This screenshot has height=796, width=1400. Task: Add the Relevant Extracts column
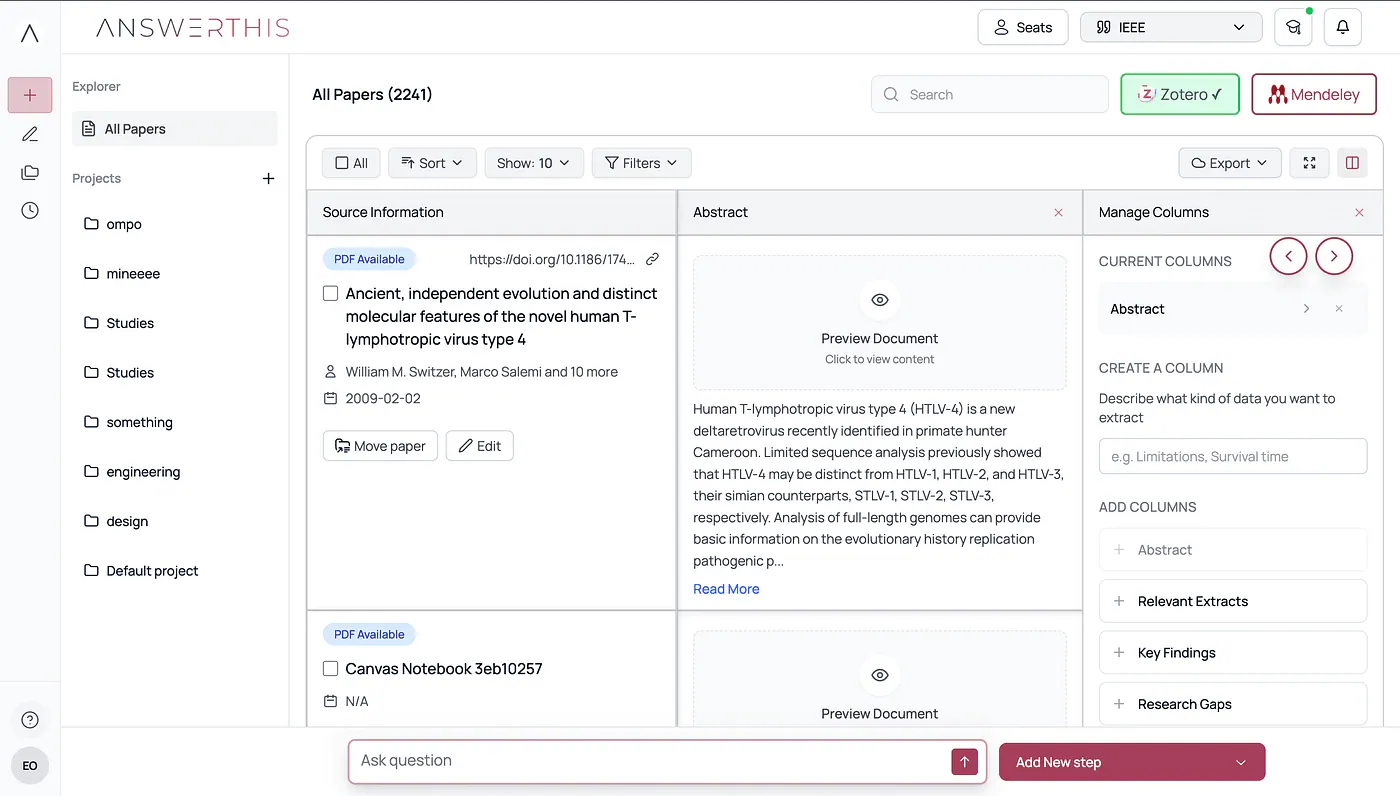(1232, 601)
